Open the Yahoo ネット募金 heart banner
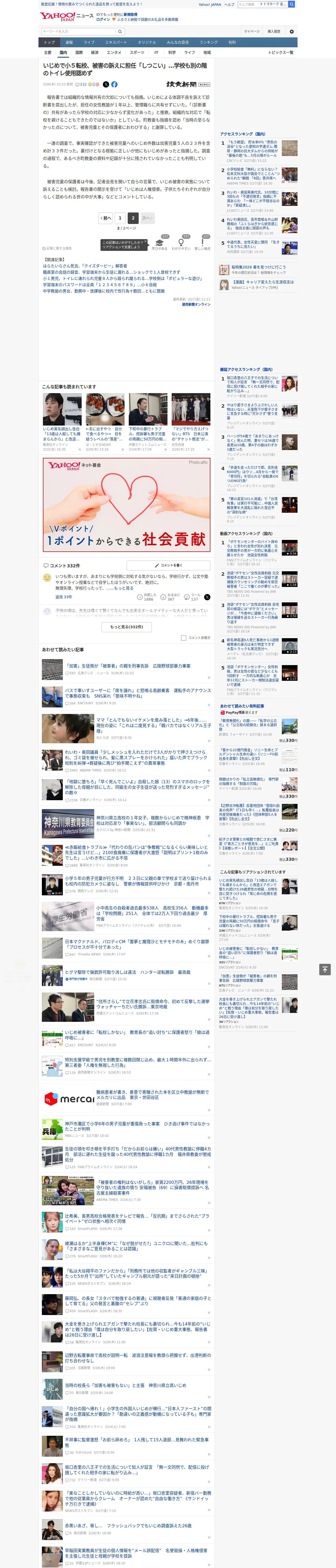The image size is (336, 1568). click(x=127, y=505)
